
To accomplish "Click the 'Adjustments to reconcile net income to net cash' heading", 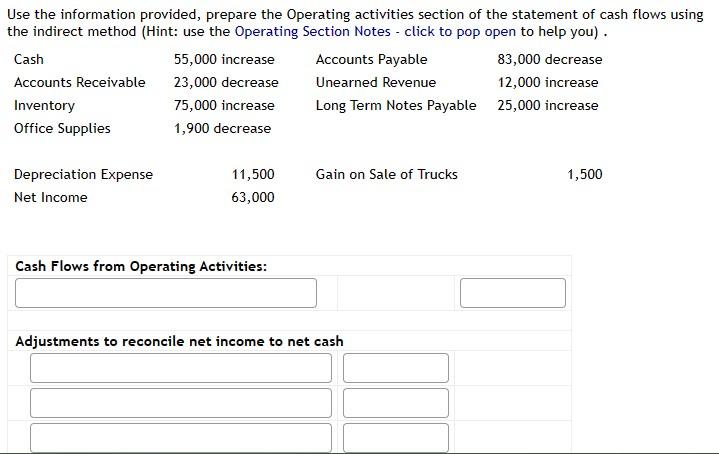I will coord(179,341).
